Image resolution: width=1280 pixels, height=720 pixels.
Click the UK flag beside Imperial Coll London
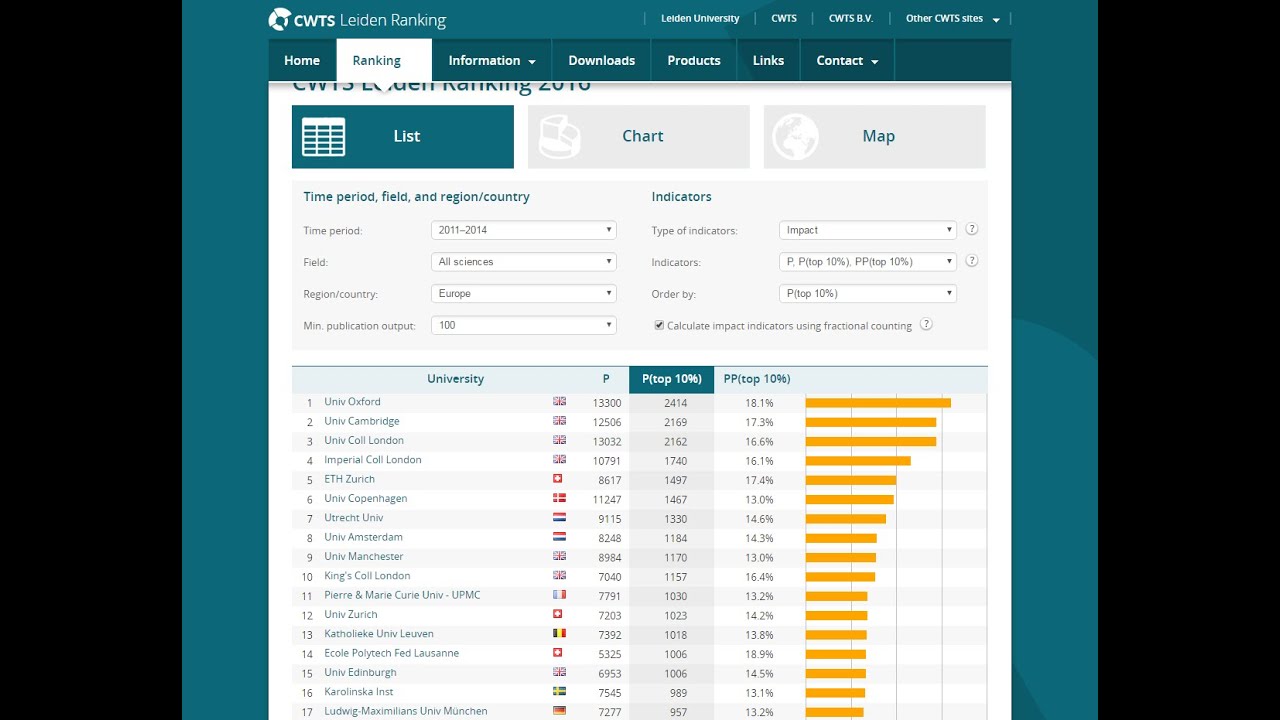pos(559,459)
